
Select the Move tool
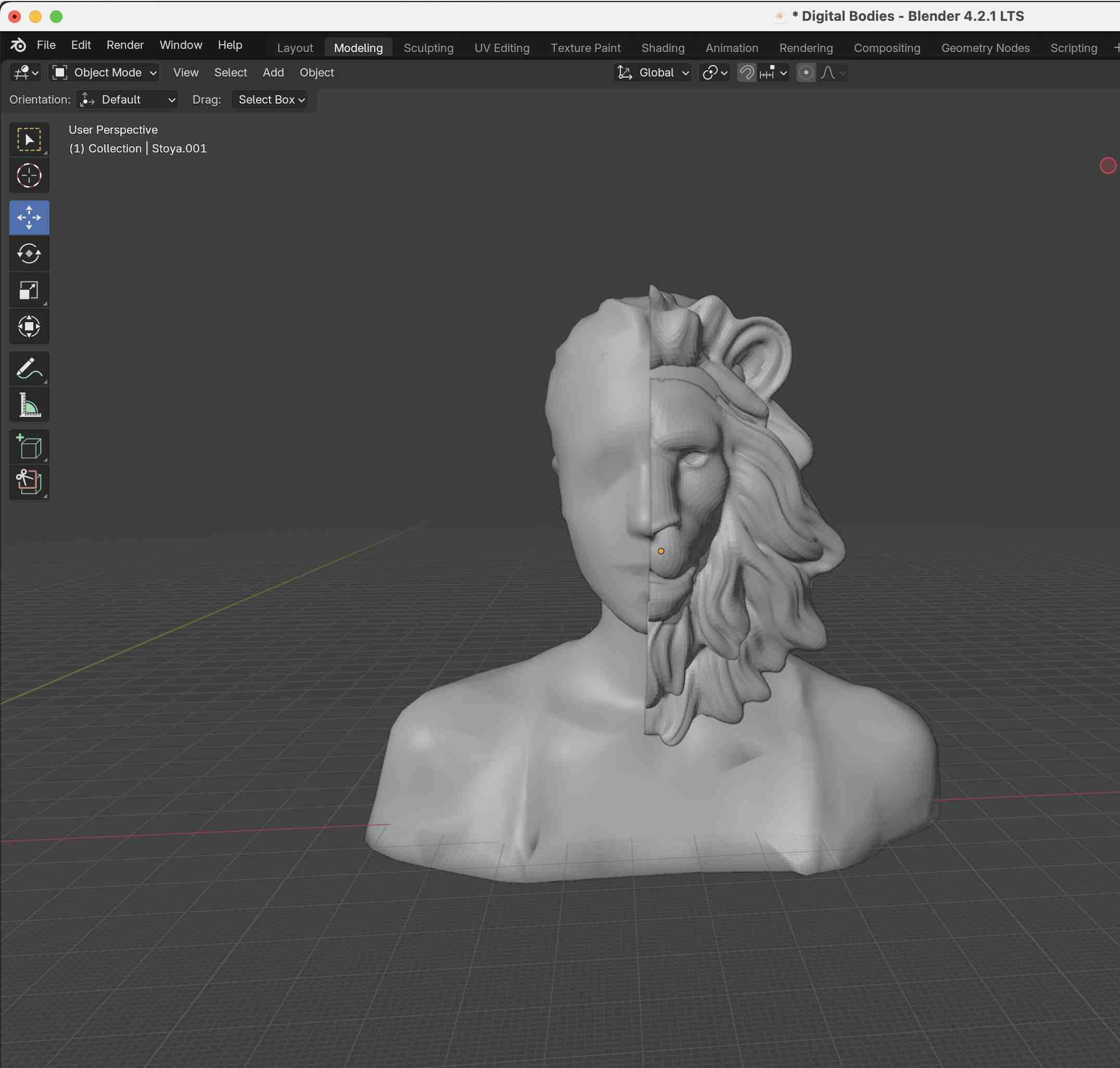click(x=29, y=218)
